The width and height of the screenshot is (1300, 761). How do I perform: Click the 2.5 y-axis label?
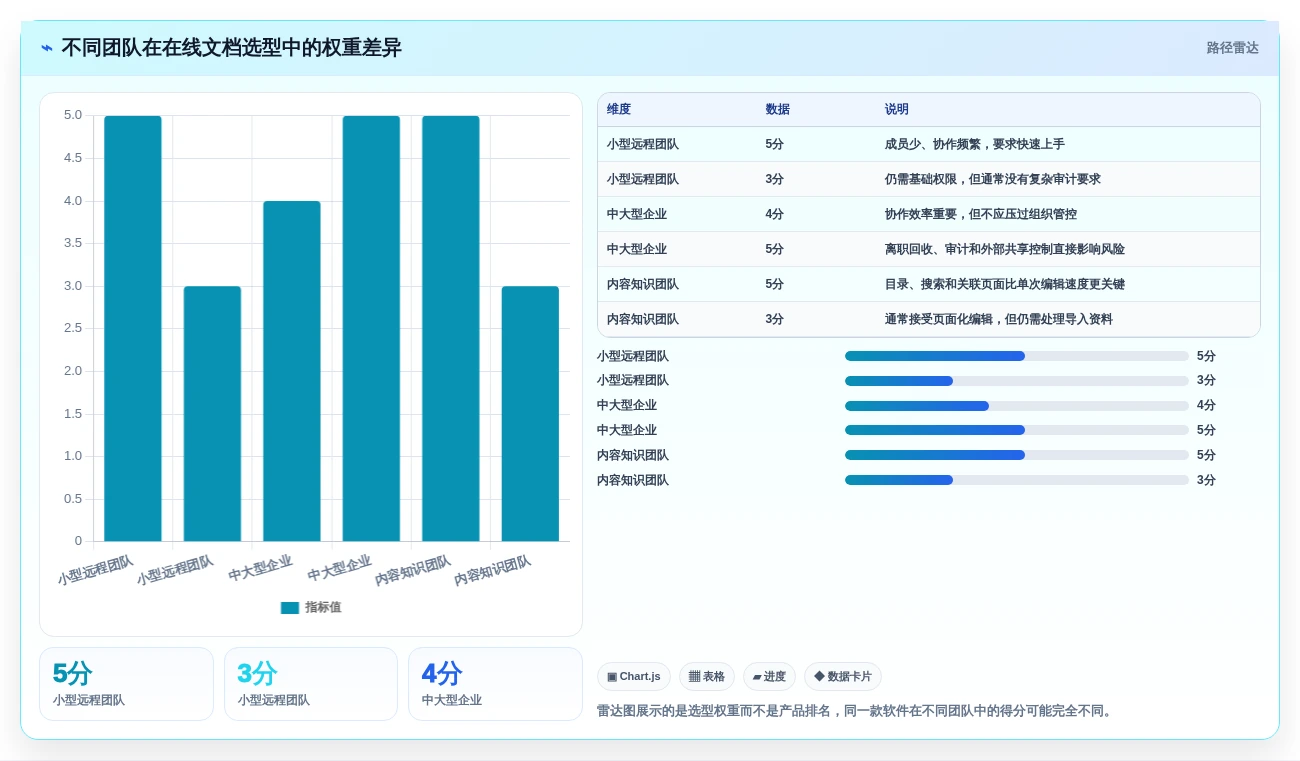73,328
